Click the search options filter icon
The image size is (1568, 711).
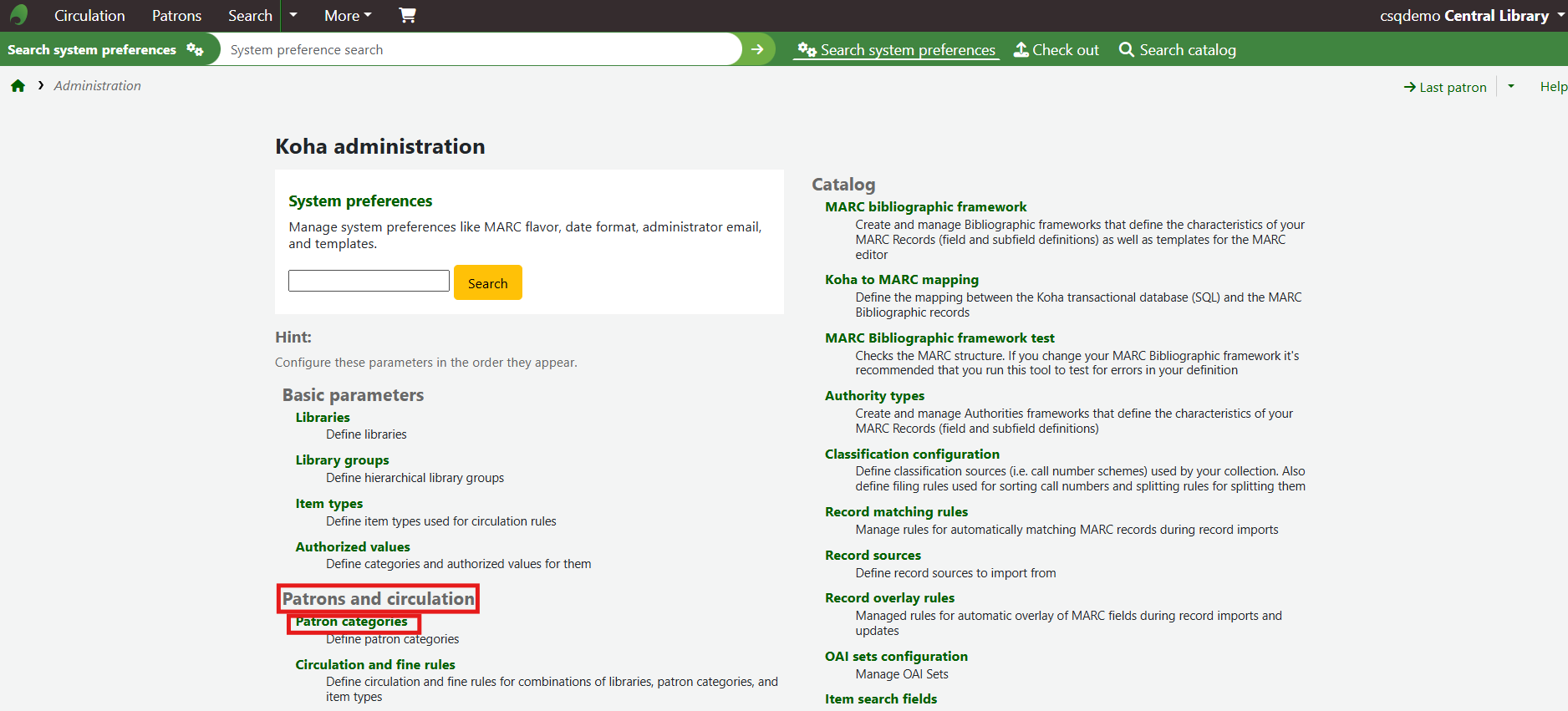[x=196, y=49]
